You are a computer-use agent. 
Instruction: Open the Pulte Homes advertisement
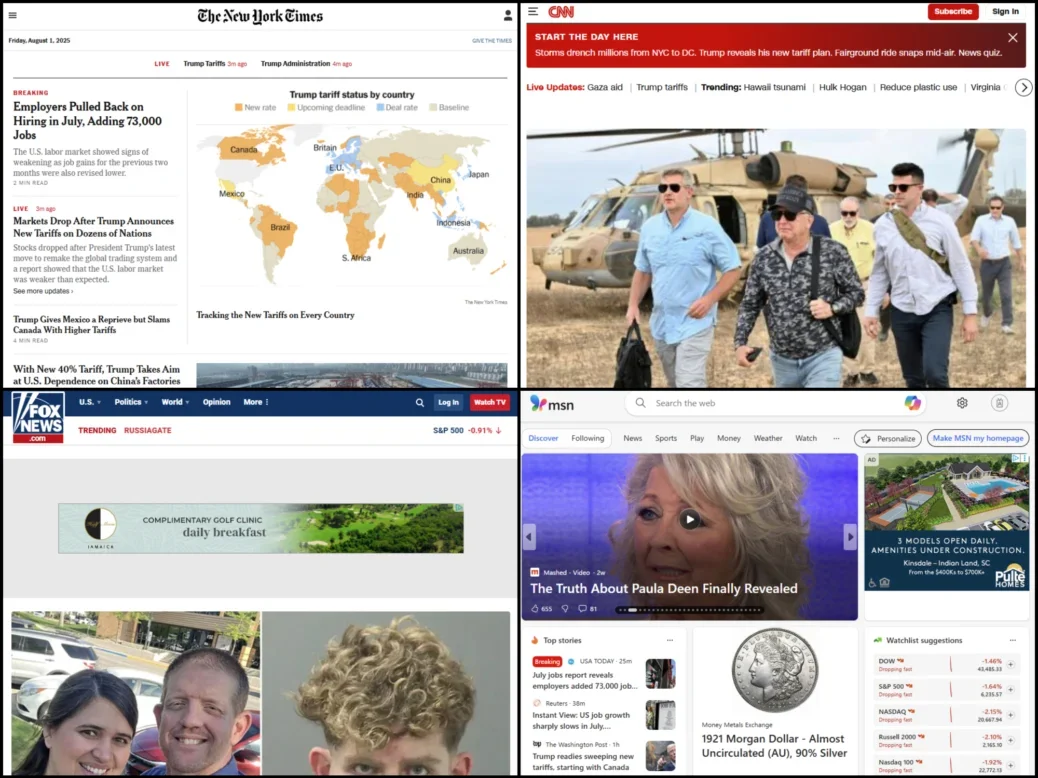(947, 522)
